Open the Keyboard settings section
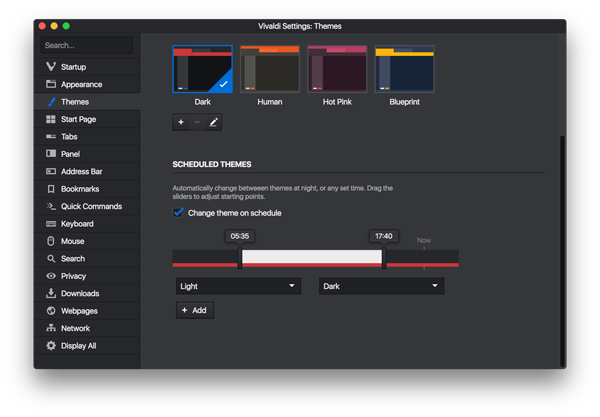Image resolution: width=600 pixels, height=417 pixels. 87,224
